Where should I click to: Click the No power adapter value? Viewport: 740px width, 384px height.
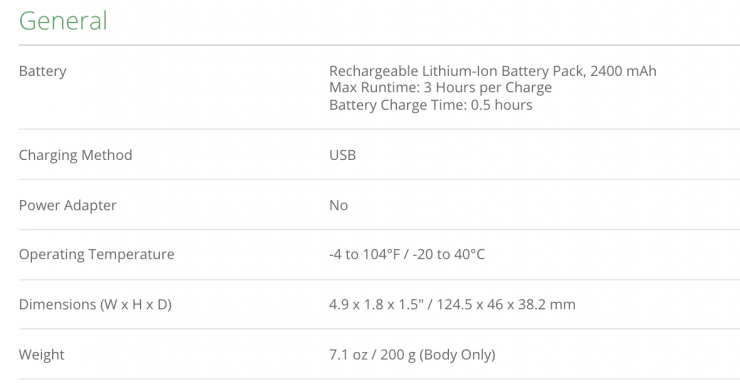click(x=338, y=205)
